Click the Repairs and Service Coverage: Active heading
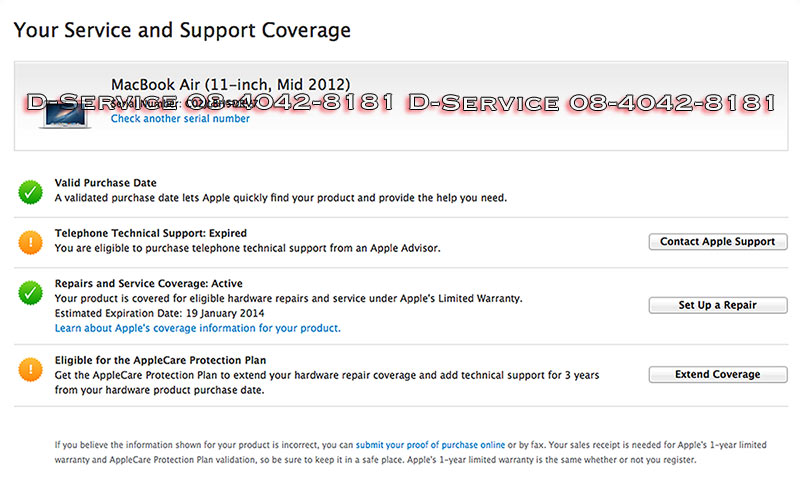Screen dimensions: 800x481 pyautogui.click(x=148, y=284)
